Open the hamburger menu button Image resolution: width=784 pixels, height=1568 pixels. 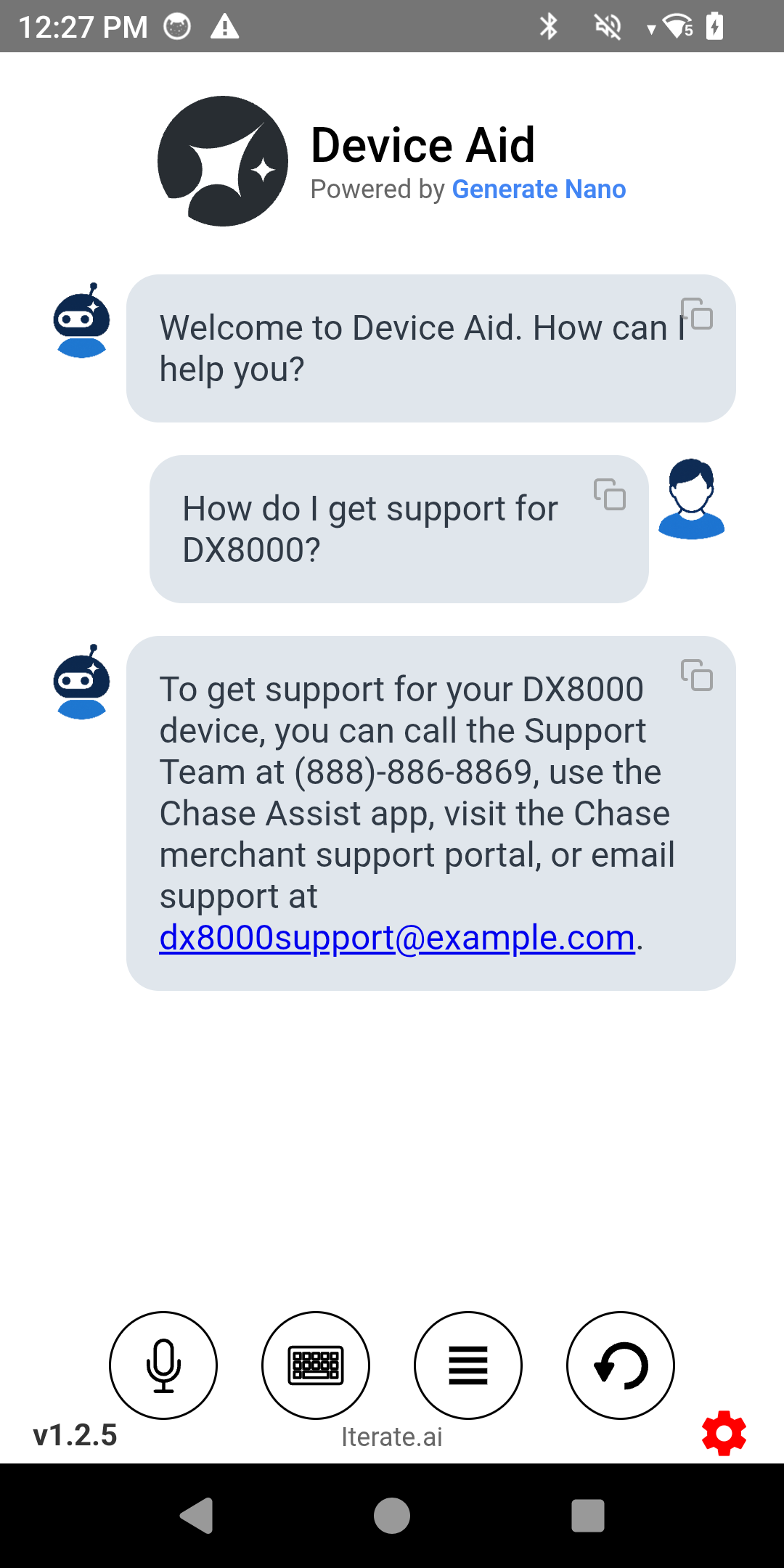coord(468,1365)
